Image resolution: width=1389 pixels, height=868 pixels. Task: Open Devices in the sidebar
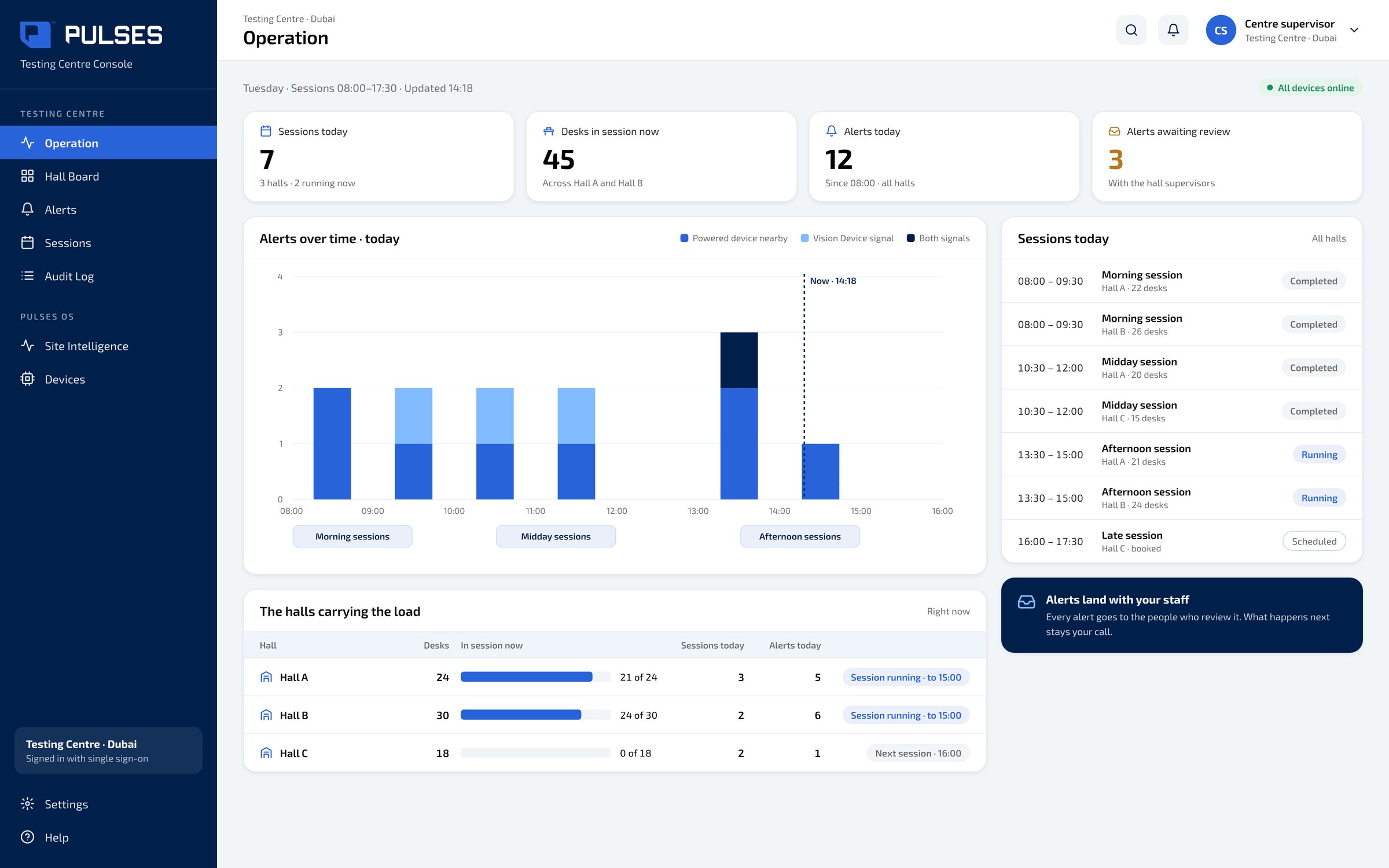tap(109, 379)
